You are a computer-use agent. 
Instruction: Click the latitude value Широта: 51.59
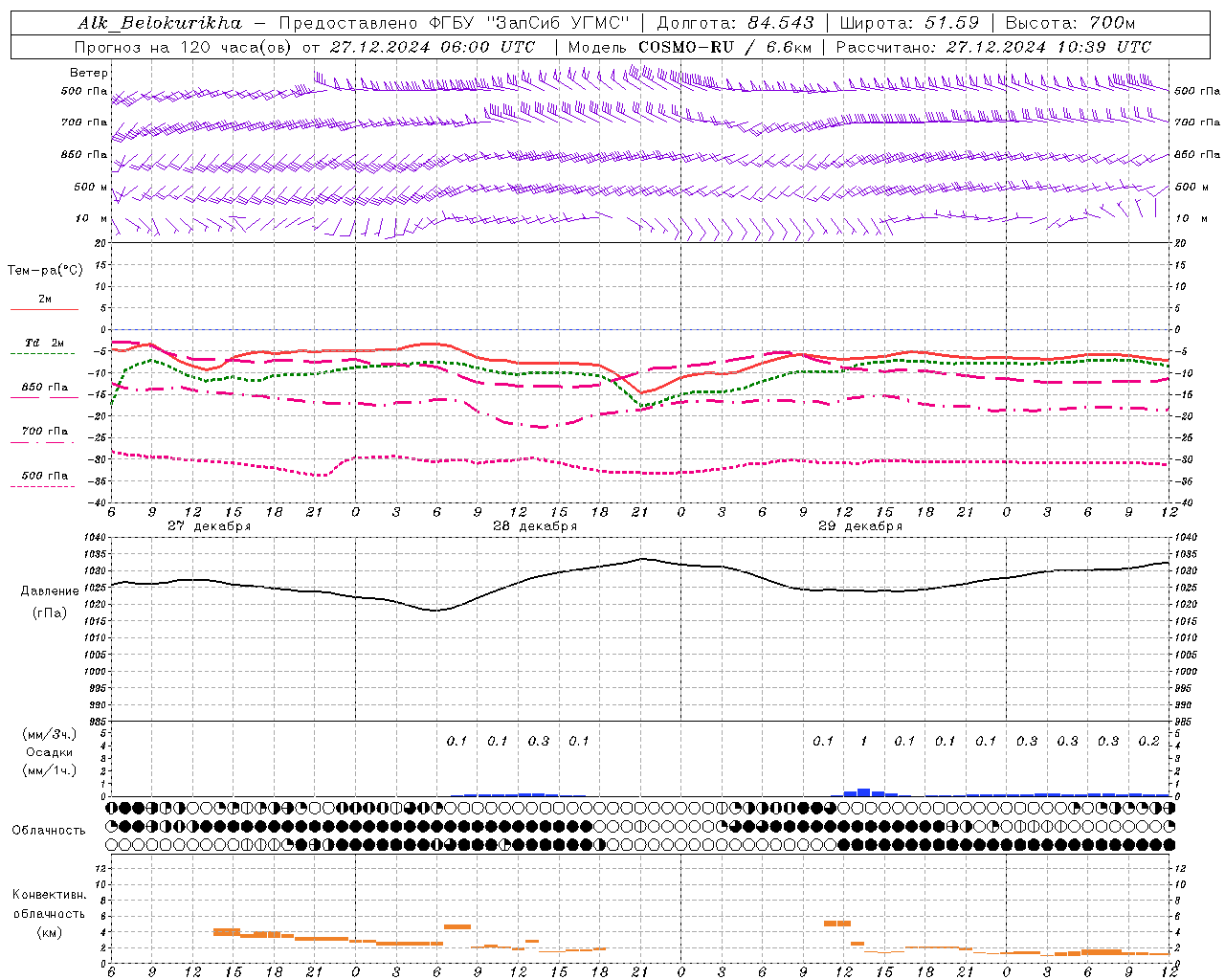pyautogui.click(x=909, y=23)
